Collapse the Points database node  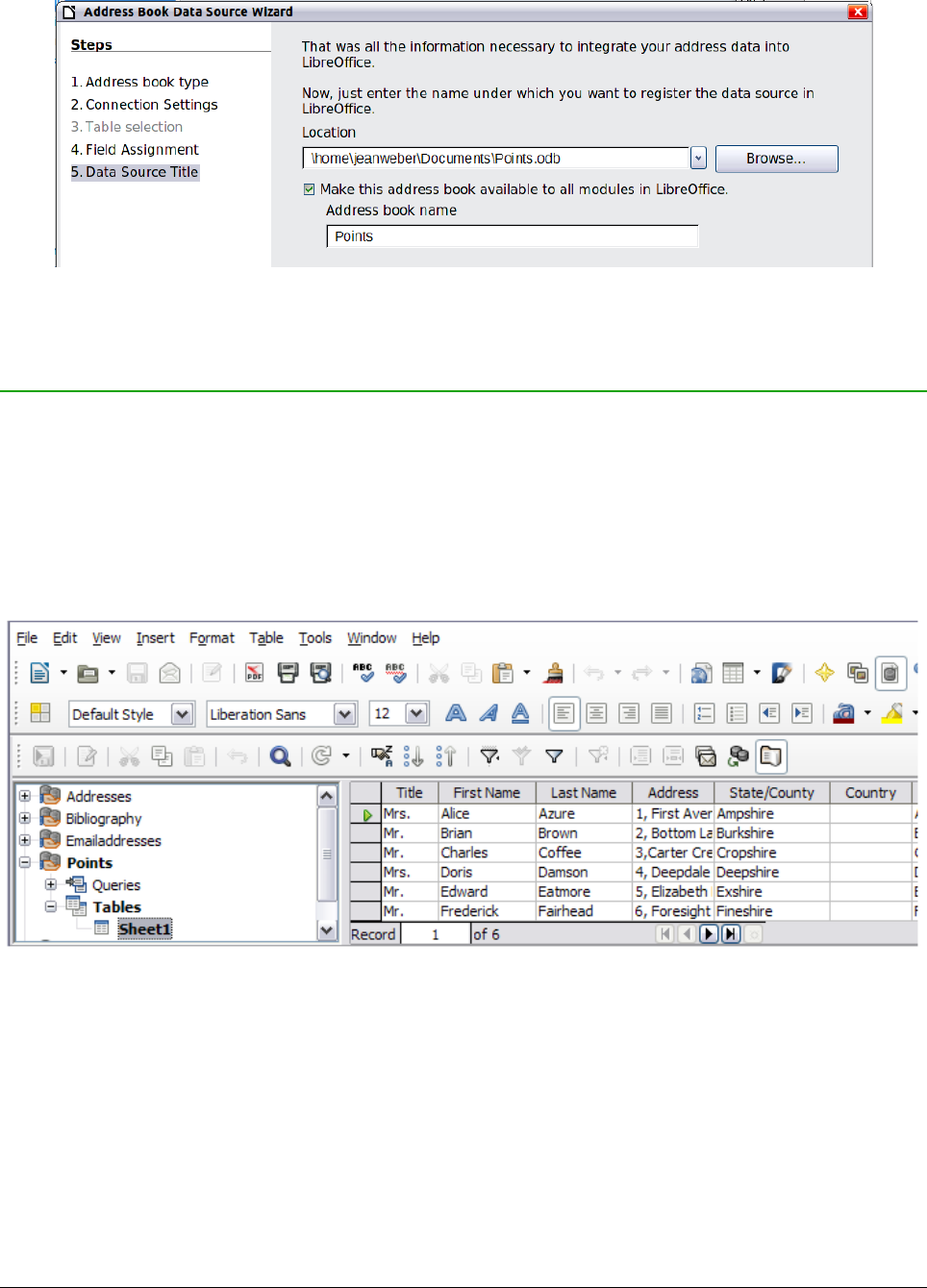coord(25,862)
